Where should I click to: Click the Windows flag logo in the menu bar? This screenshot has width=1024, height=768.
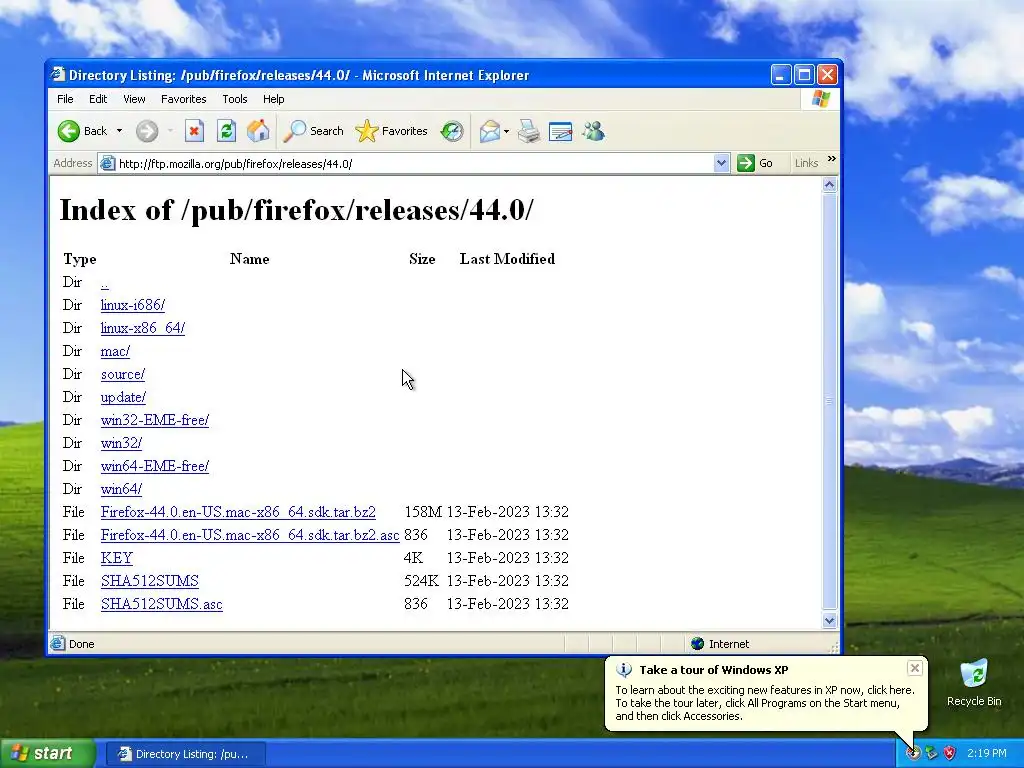821,99
